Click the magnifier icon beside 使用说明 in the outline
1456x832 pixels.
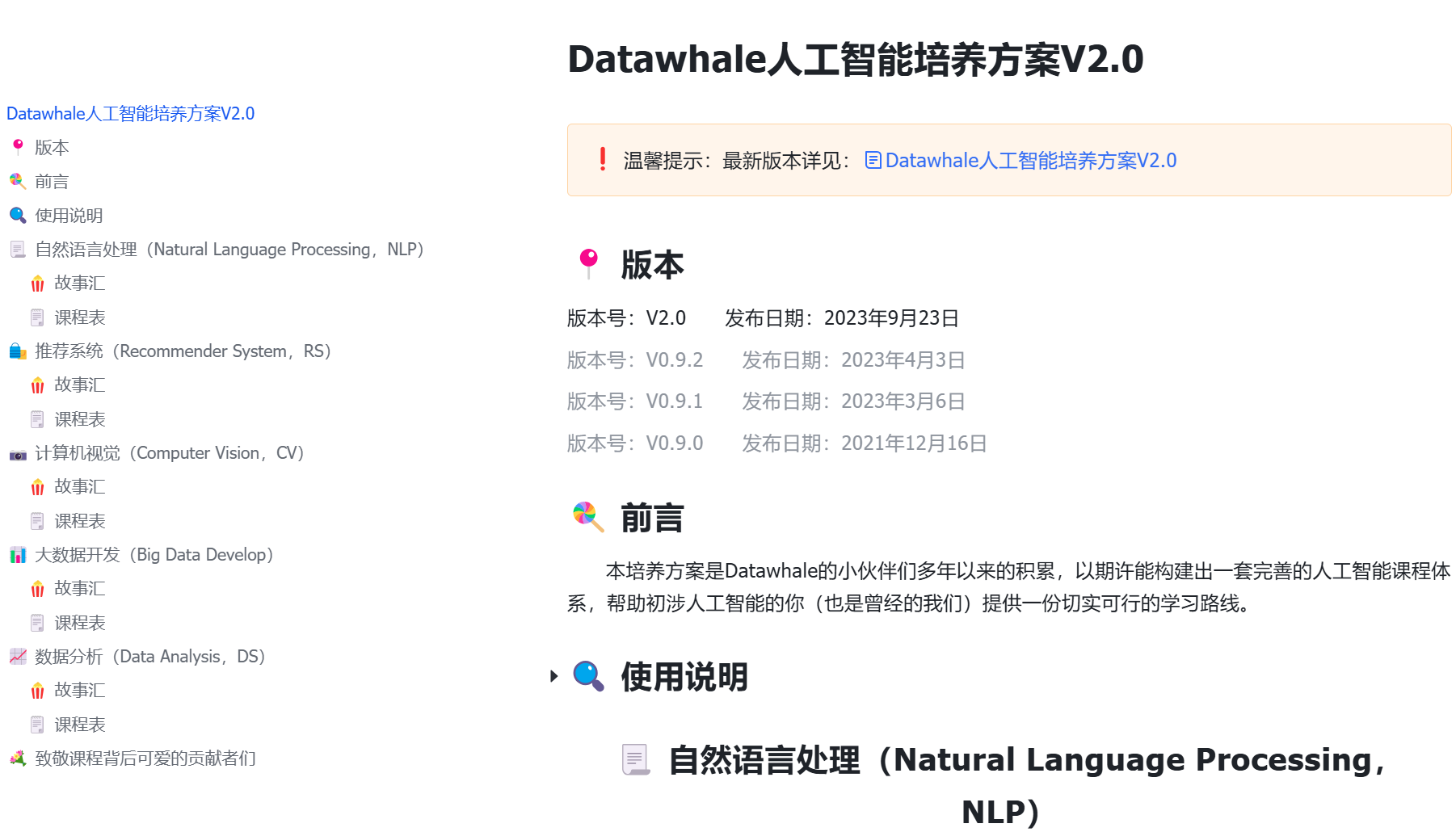18,215
